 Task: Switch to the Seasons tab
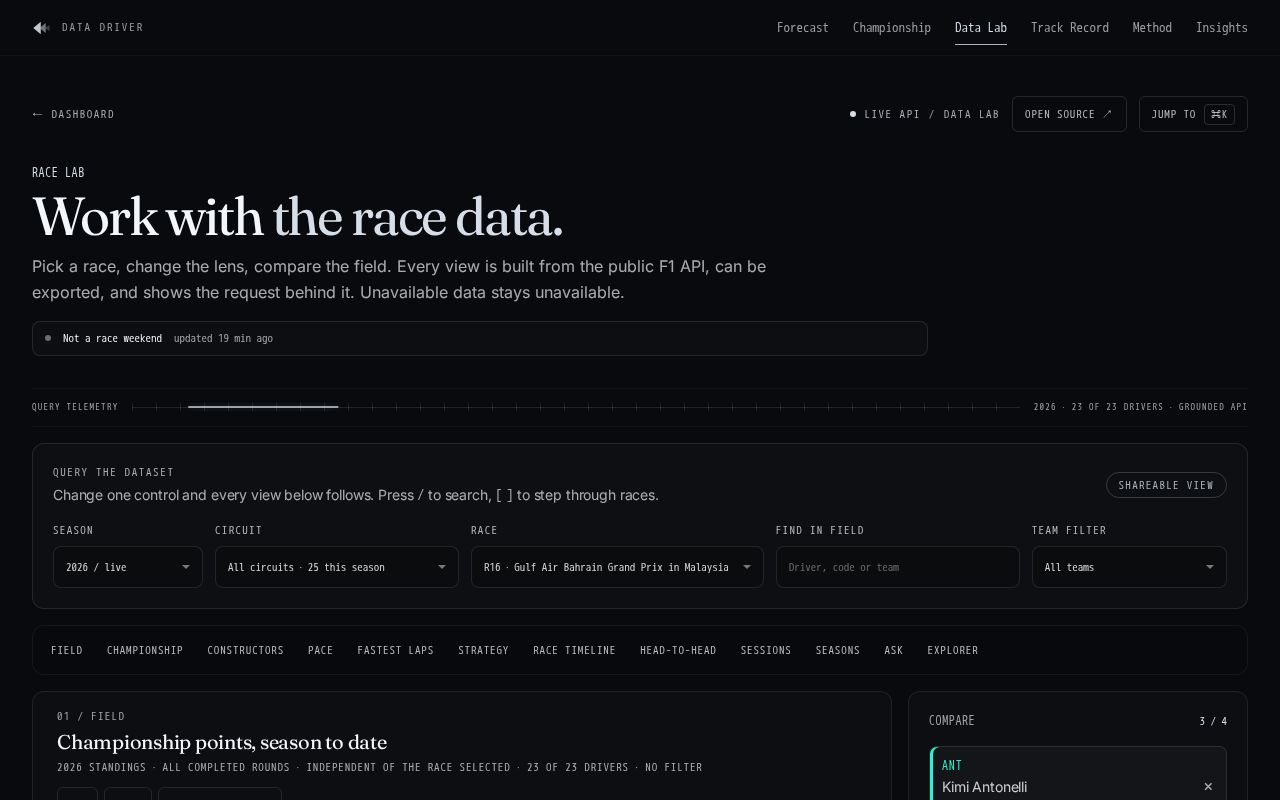[838, 650]
